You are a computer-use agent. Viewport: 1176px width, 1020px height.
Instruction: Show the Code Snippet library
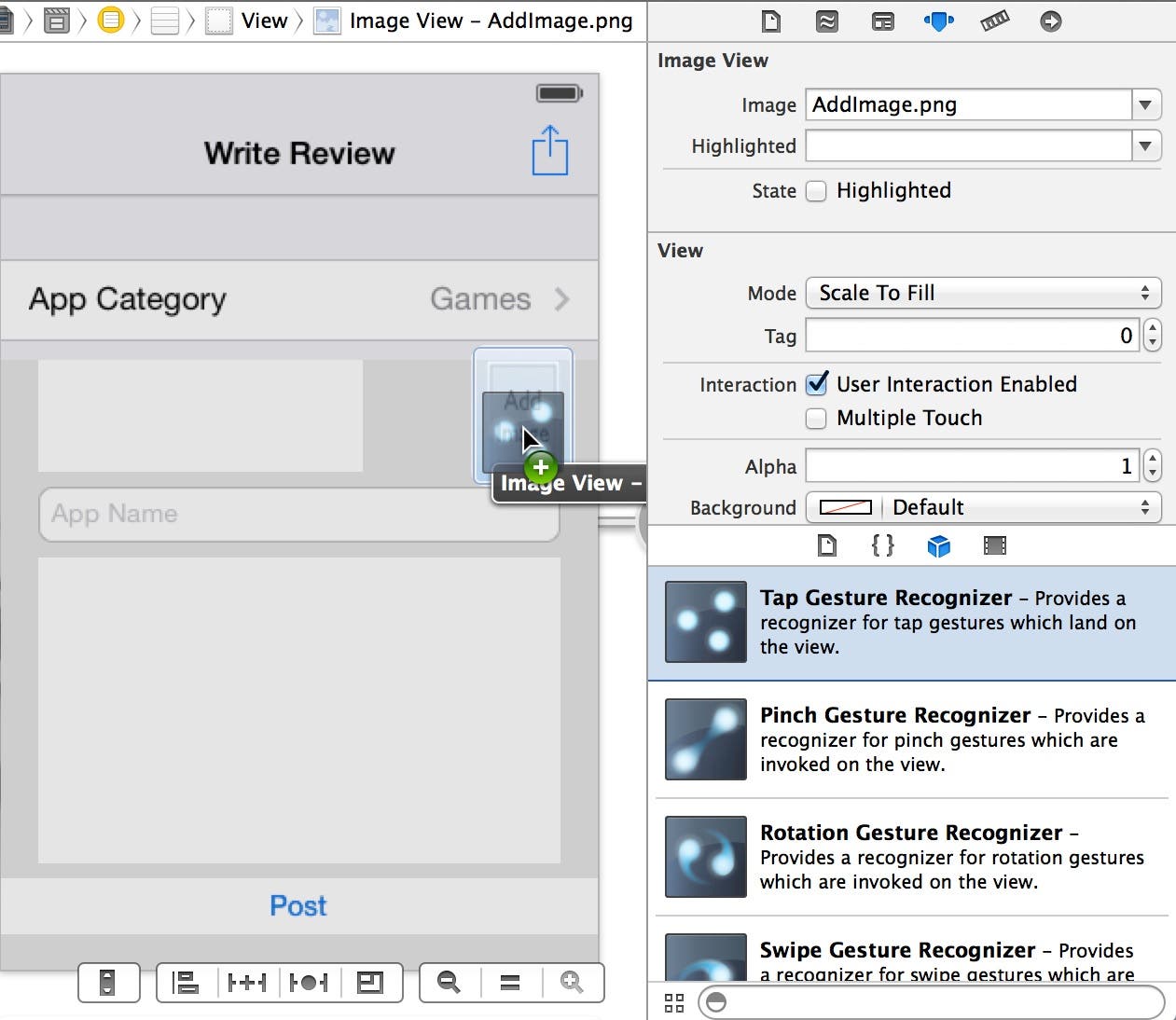(883, 545)
